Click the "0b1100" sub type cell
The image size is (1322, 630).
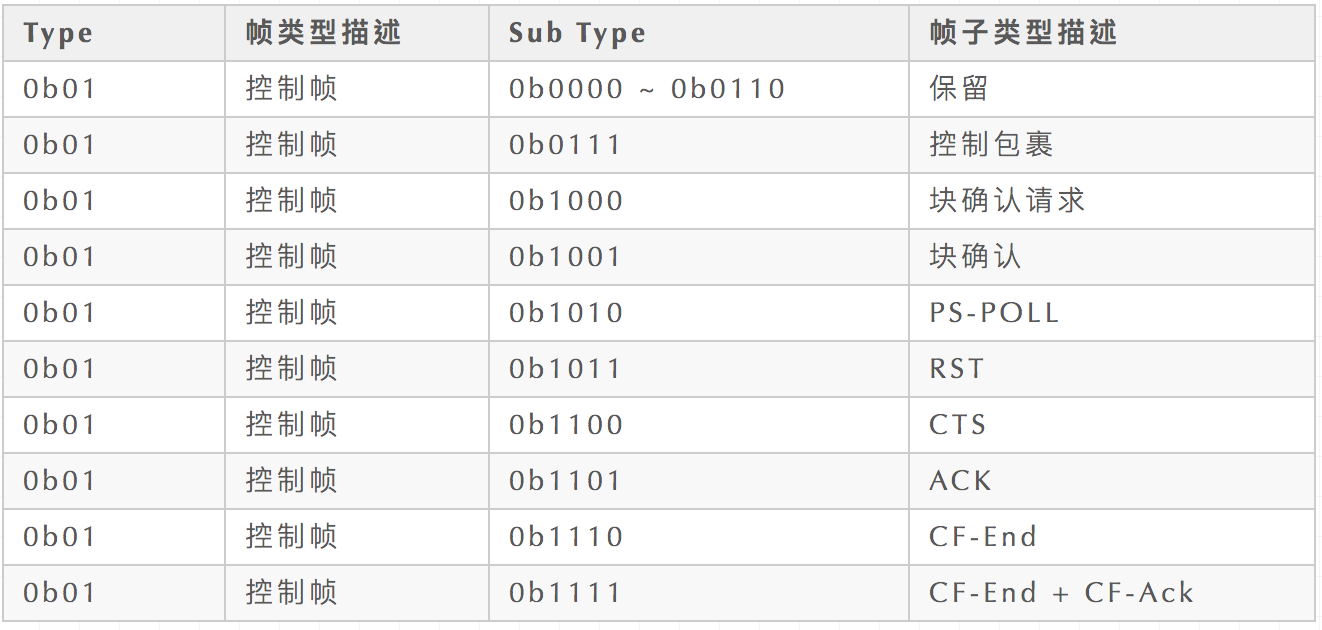click(566, 425)
